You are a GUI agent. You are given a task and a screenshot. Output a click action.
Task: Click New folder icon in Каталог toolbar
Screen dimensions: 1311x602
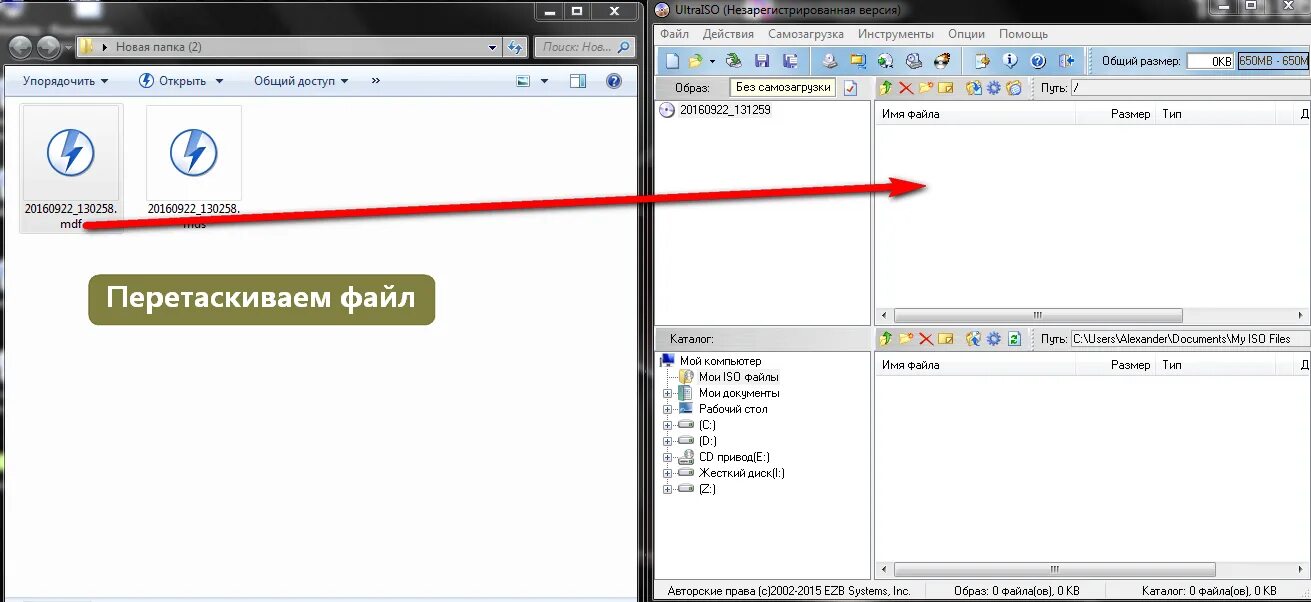906,339
